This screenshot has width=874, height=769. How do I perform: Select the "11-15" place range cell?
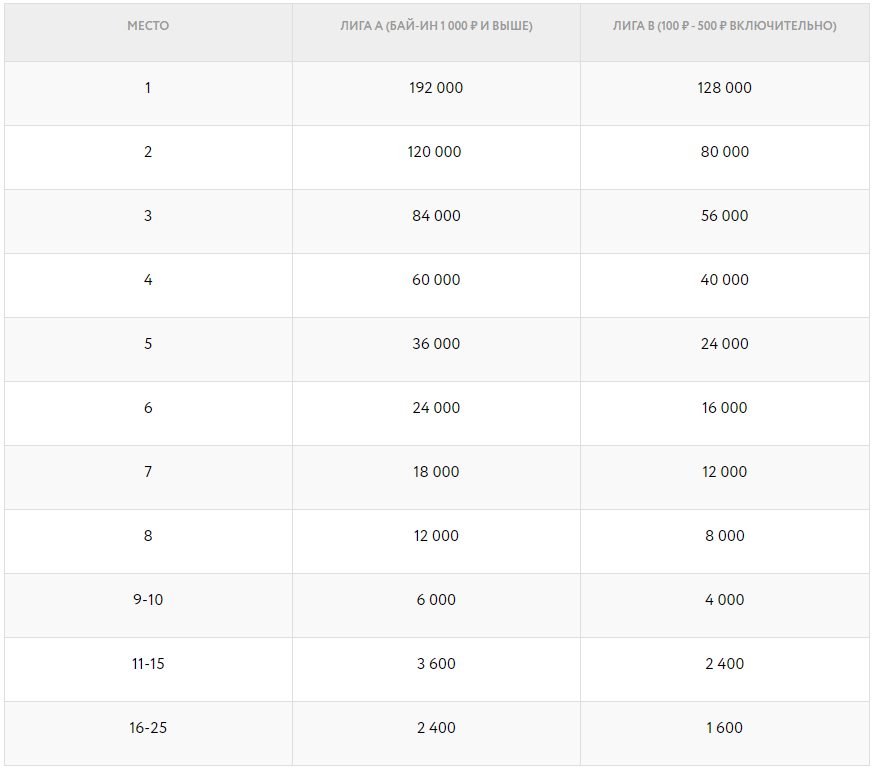pyautogui.click(x=148, y=664)
